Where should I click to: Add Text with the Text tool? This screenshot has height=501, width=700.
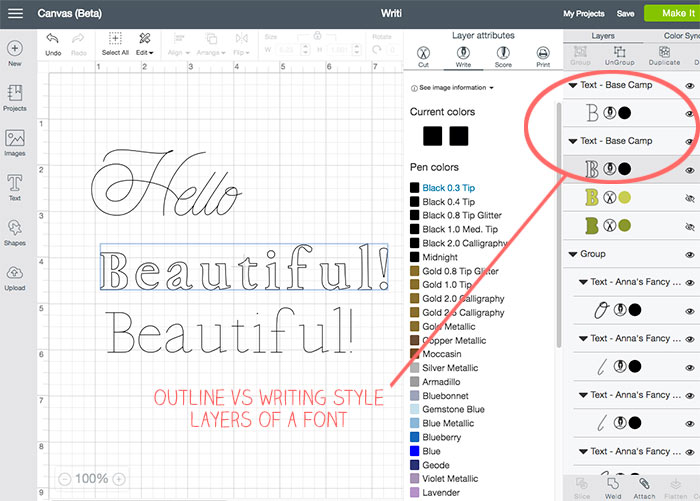pyautogui.click(x=15, y=187)
